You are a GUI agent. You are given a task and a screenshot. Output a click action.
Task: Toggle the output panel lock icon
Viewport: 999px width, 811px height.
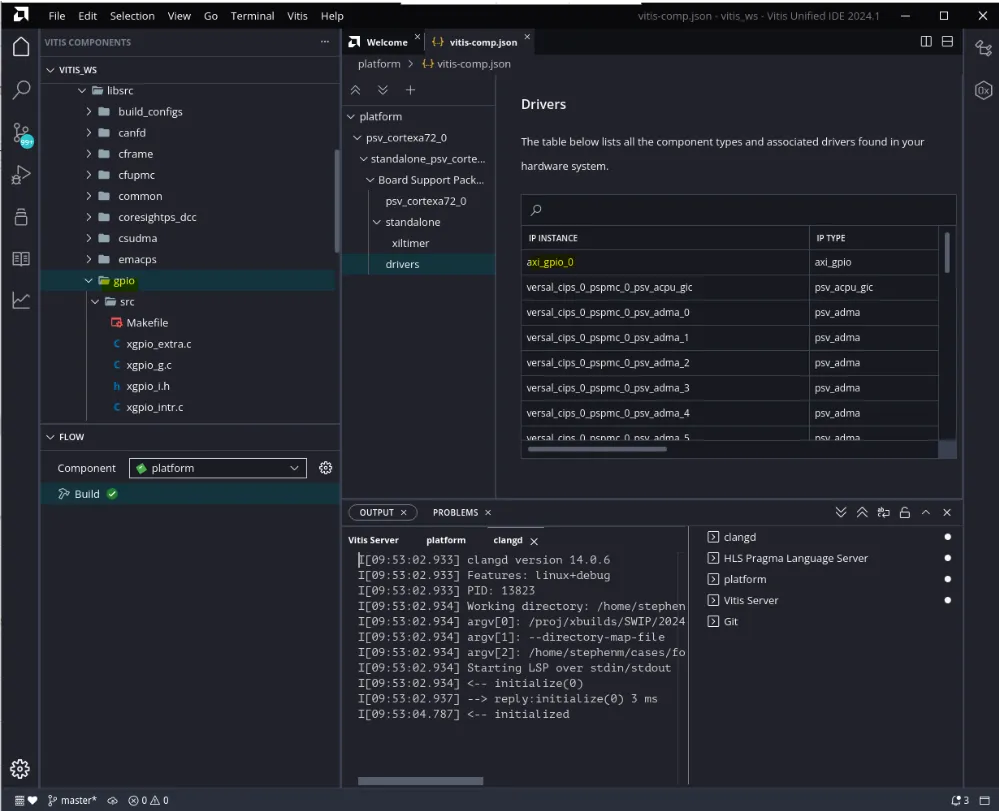904,513
